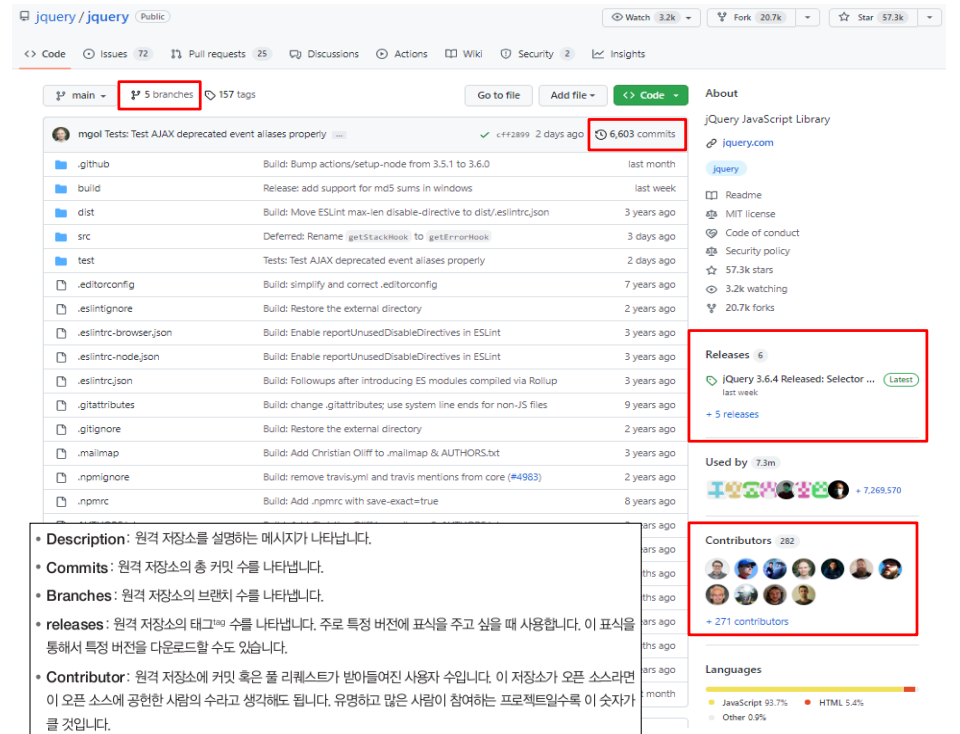Open commit hash cff2899
Image resolution: width=960 pixels, height=734 pixels.
click(512, 135)
